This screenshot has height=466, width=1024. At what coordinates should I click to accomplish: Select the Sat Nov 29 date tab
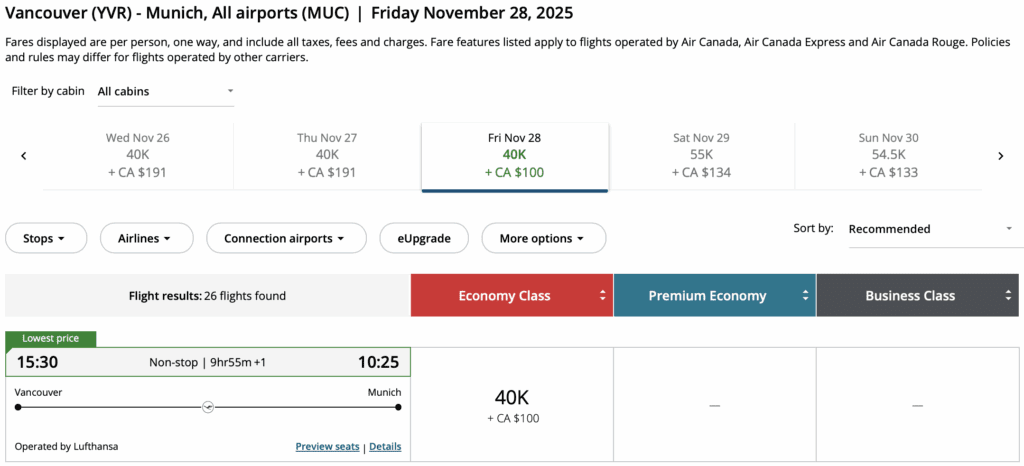click(701, 155)
